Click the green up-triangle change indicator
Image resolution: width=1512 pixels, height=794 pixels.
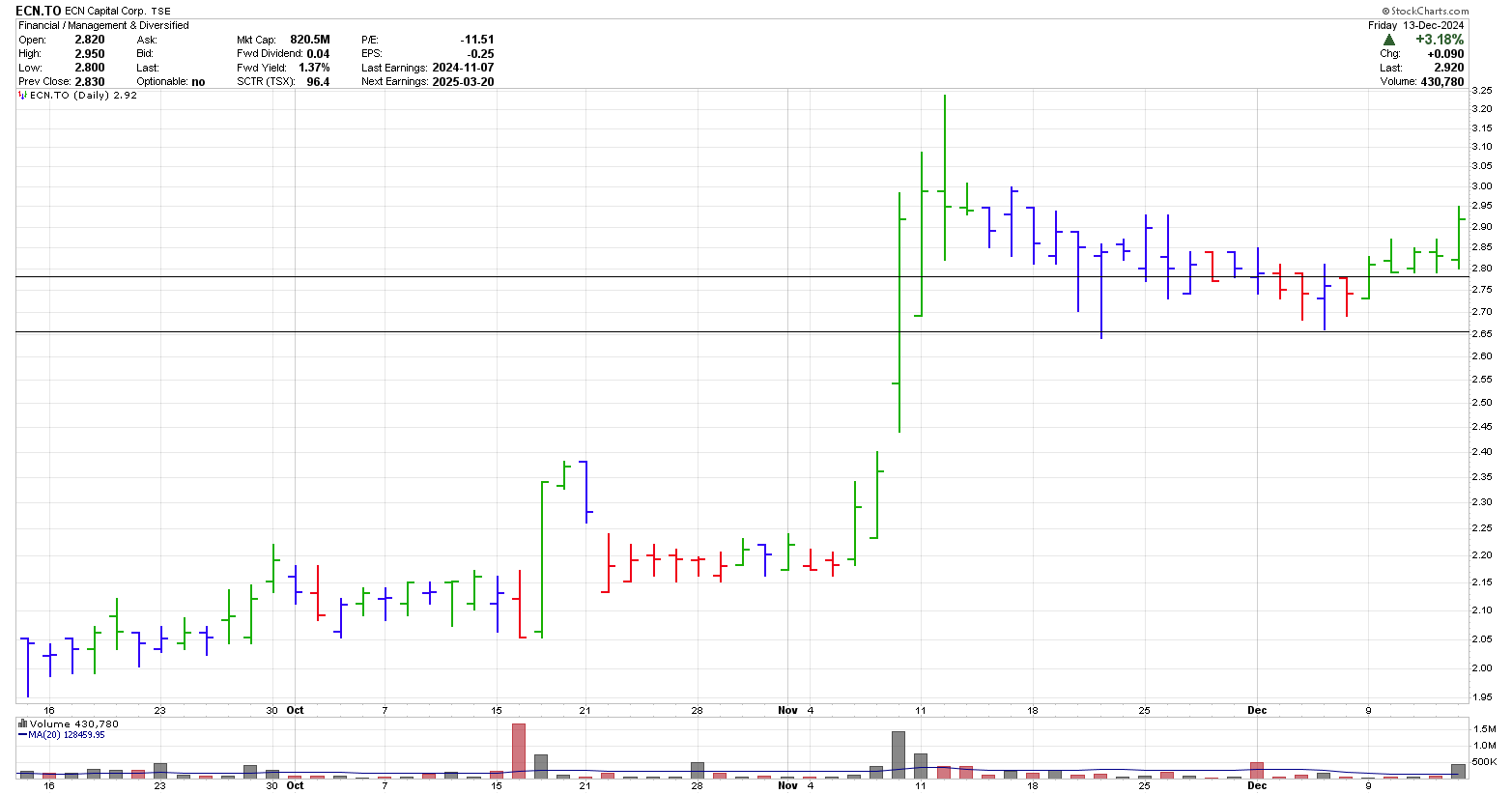click(x=1388, y=40)
